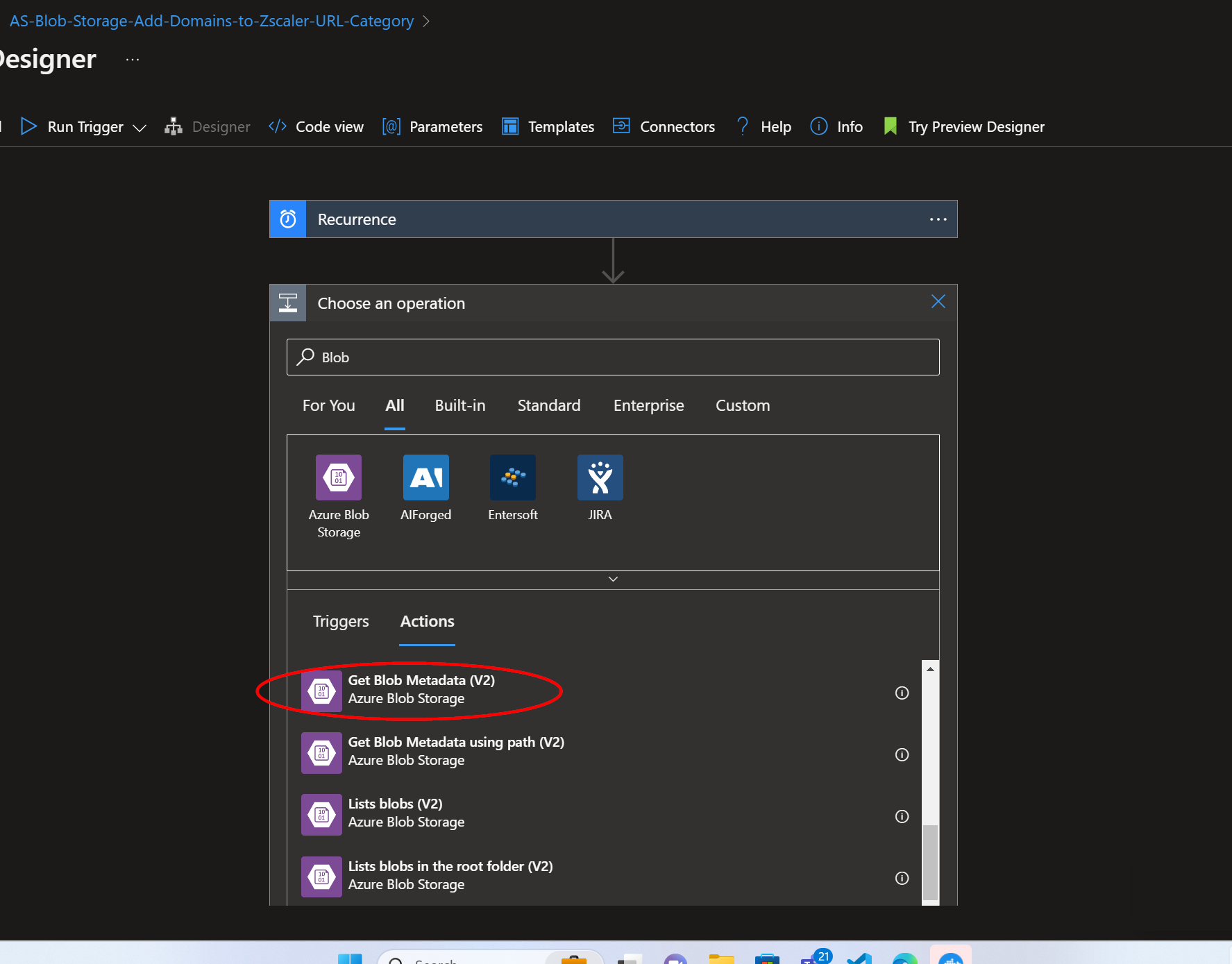
Task: Switch to the For You tab
Action: [329, 405]
